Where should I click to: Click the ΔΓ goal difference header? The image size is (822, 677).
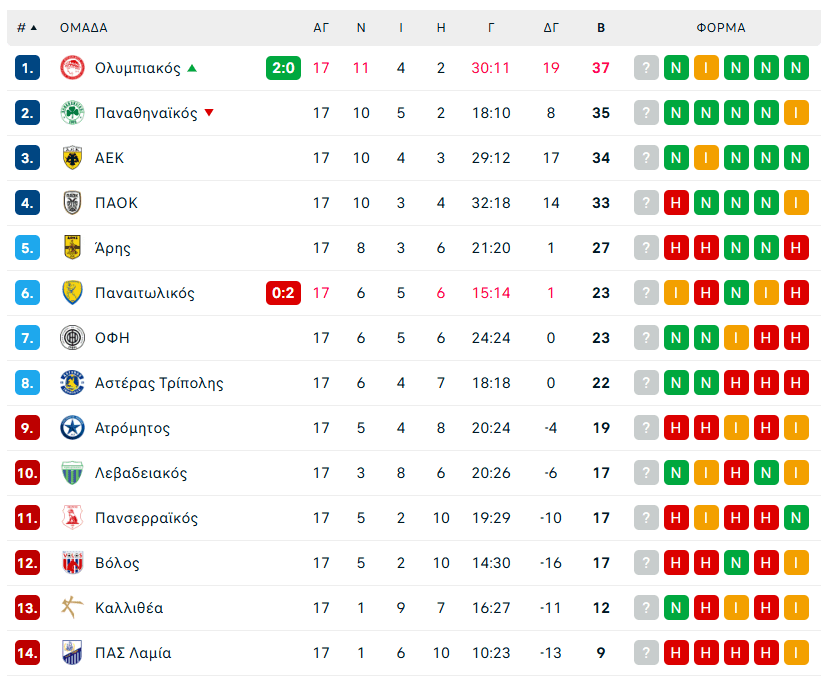click(551, 28)
